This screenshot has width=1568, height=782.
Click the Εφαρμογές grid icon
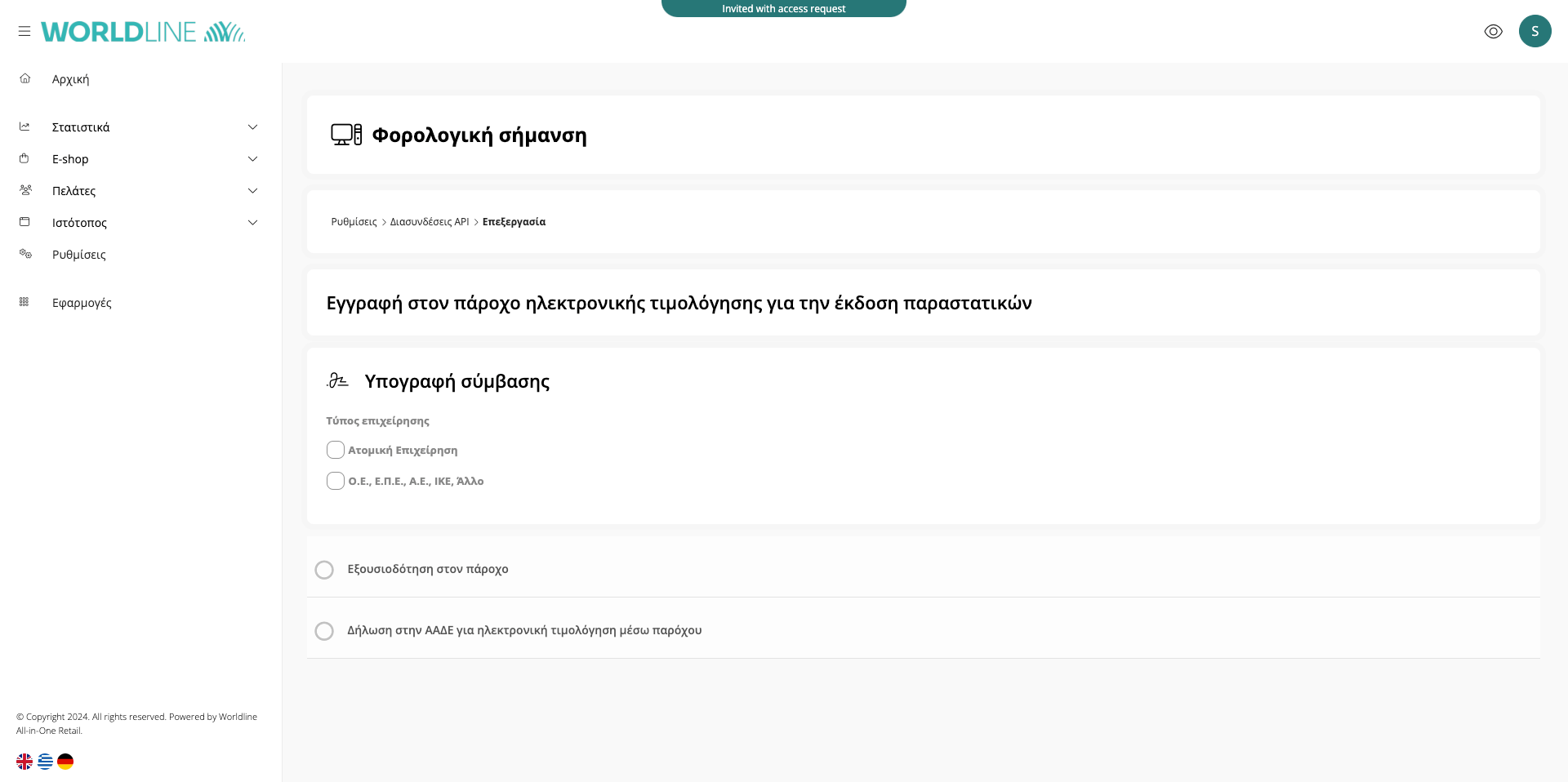coord(24,302)
